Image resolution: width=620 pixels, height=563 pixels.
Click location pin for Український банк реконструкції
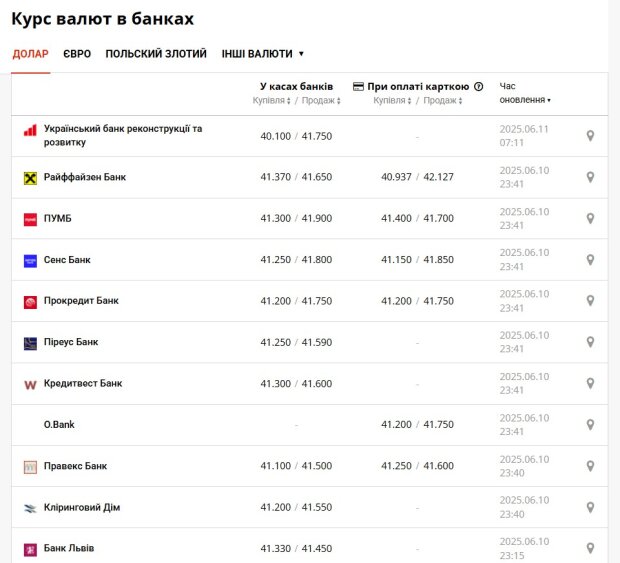[x=590, y=136]
